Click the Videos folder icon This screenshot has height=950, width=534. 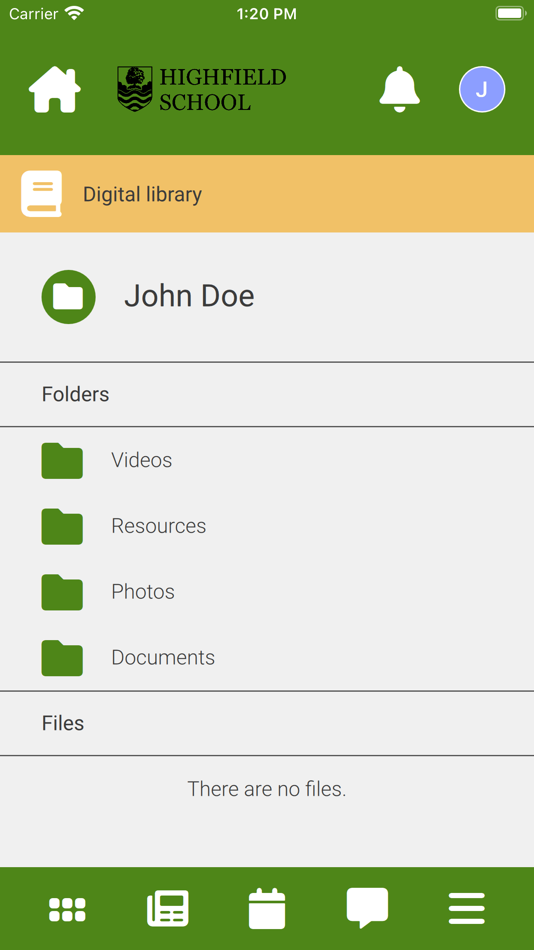[x=62, y=461]
